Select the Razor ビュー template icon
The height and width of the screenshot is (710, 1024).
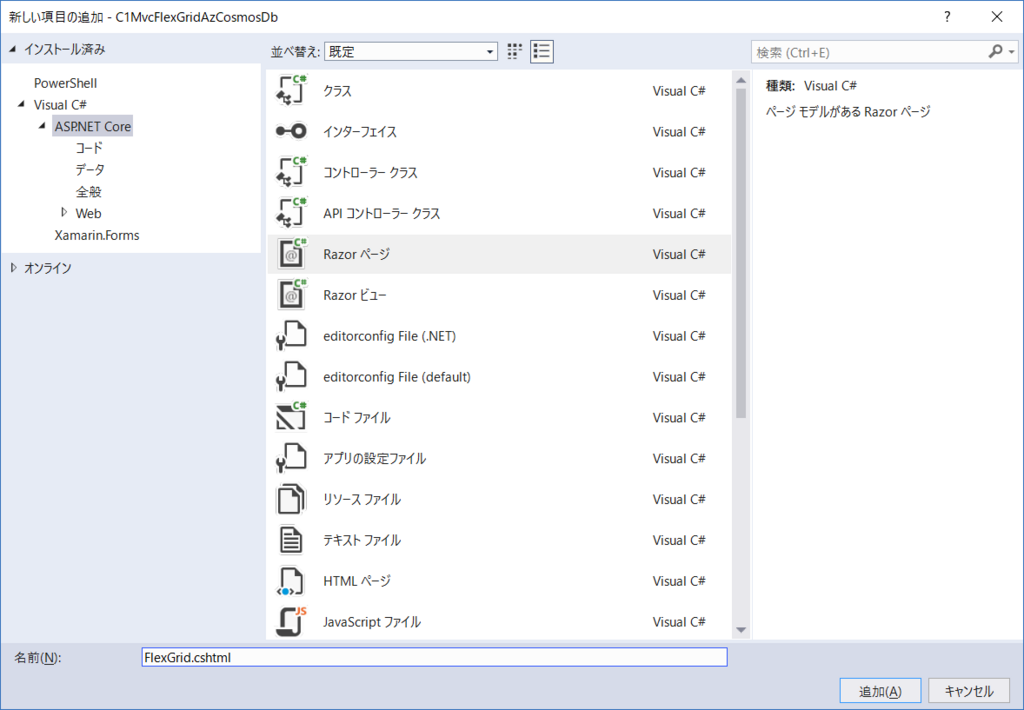[291, 295]
